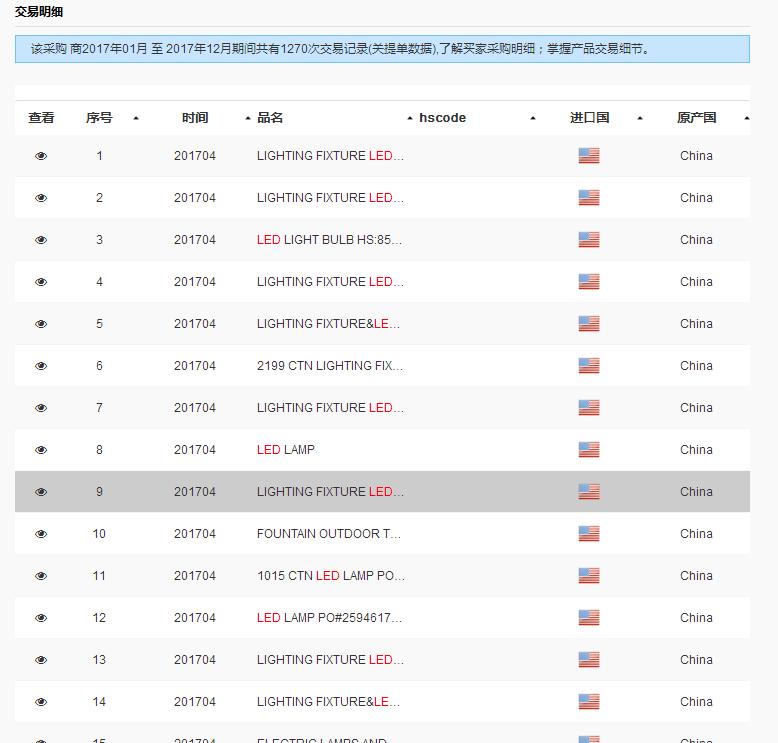Open the FOUNTAIN OUTDOOR product name entry
This screenshot has width=778, height=743.
pos(329,534)
